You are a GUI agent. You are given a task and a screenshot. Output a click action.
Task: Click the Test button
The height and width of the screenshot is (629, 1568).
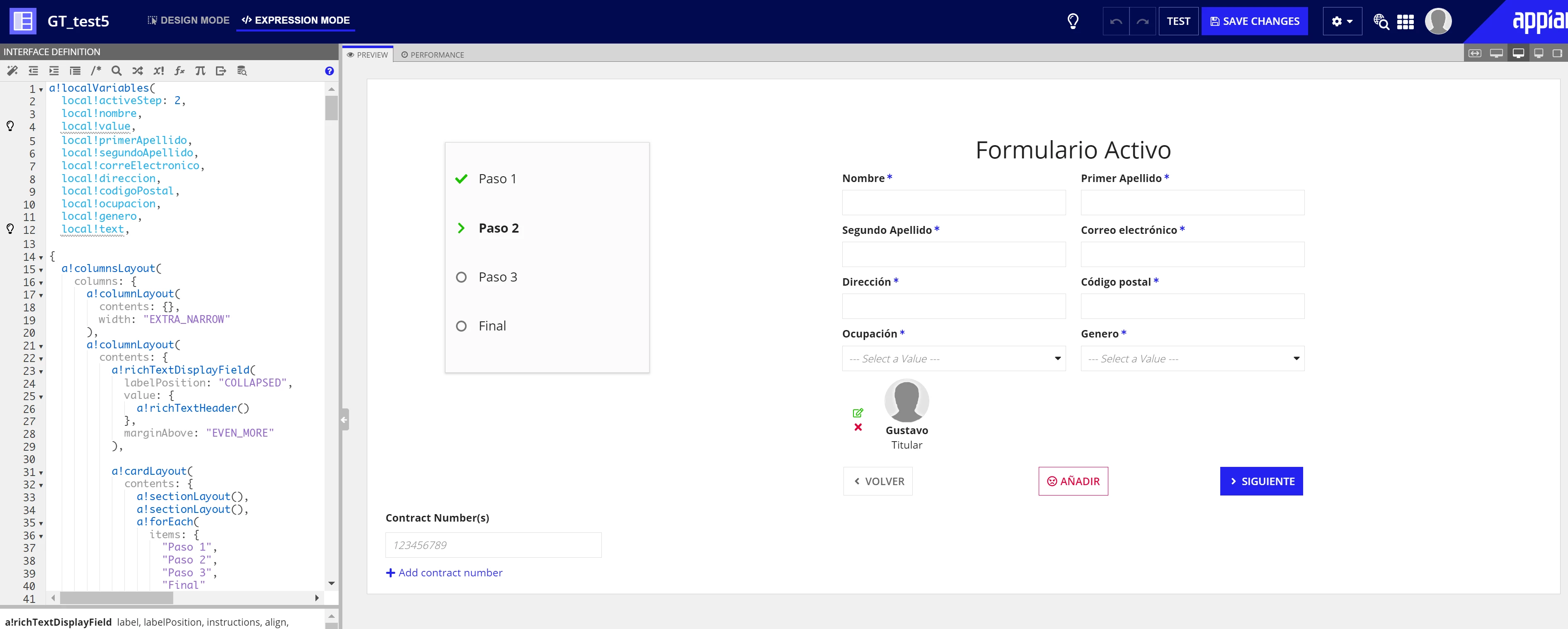[1178, 21]
